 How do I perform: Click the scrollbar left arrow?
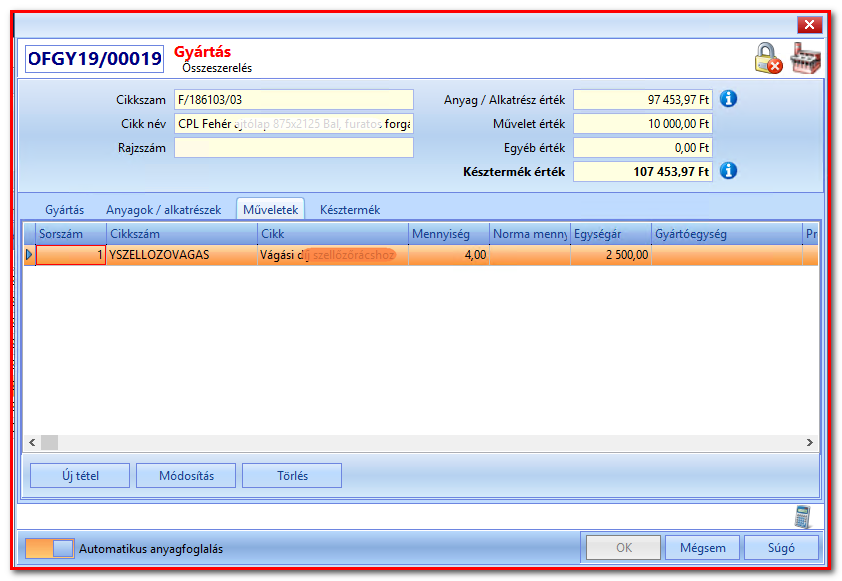pos(32,442)
